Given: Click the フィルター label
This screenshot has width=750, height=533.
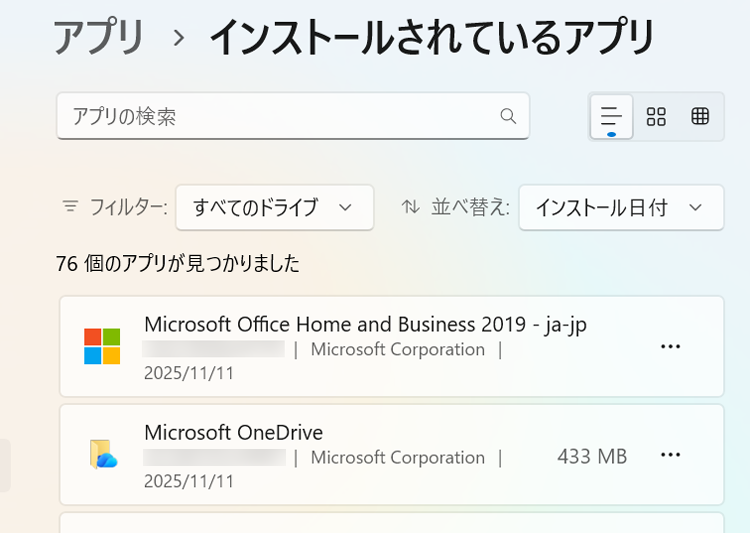Looking at the screenshot, I should (128, 208).
